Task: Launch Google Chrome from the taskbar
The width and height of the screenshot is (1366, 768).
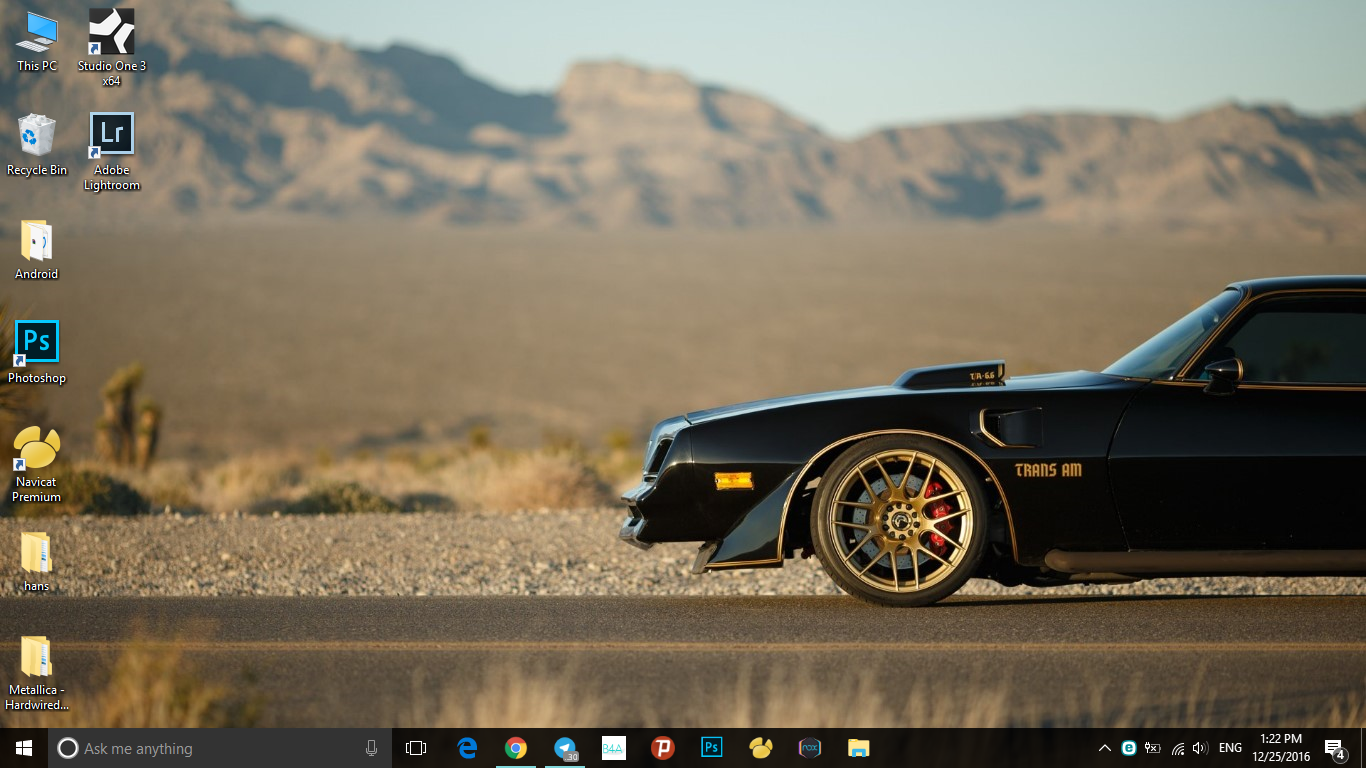Action: pos(516,747)
